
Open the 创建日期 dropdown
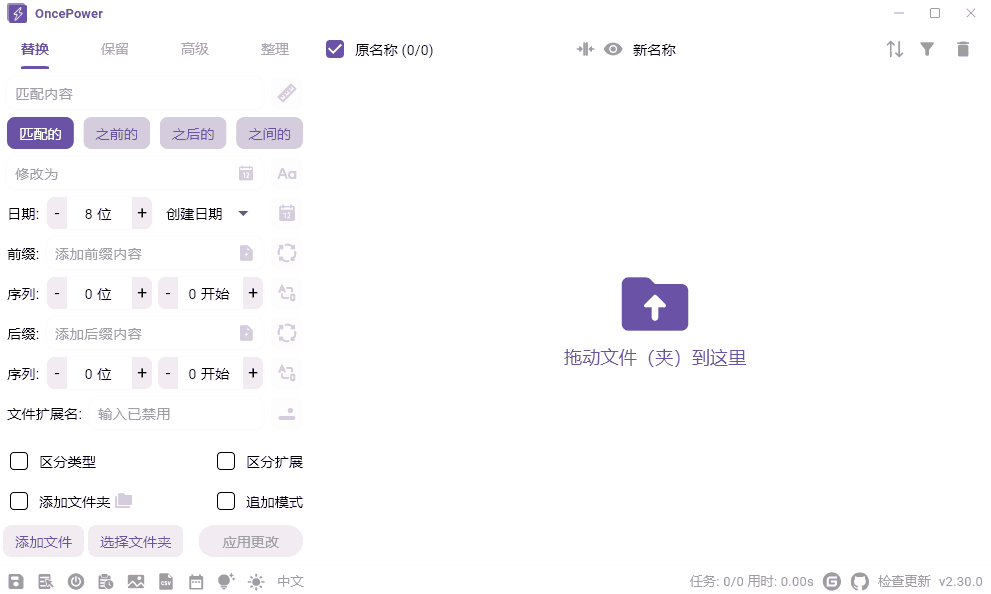[207, 214]
